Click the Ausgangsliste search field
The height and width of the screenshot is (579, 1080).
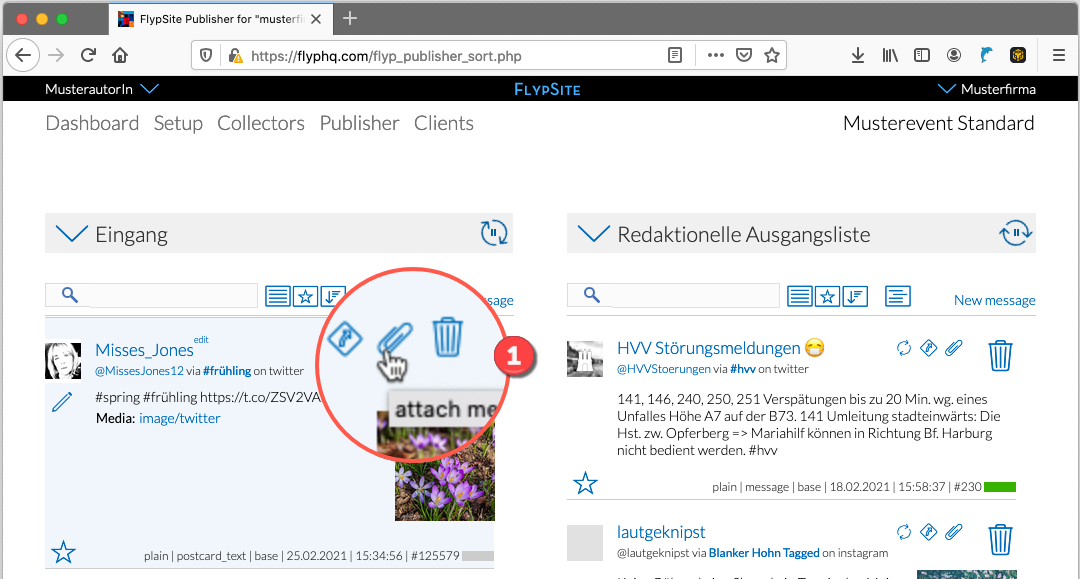[x=674, y=295]
